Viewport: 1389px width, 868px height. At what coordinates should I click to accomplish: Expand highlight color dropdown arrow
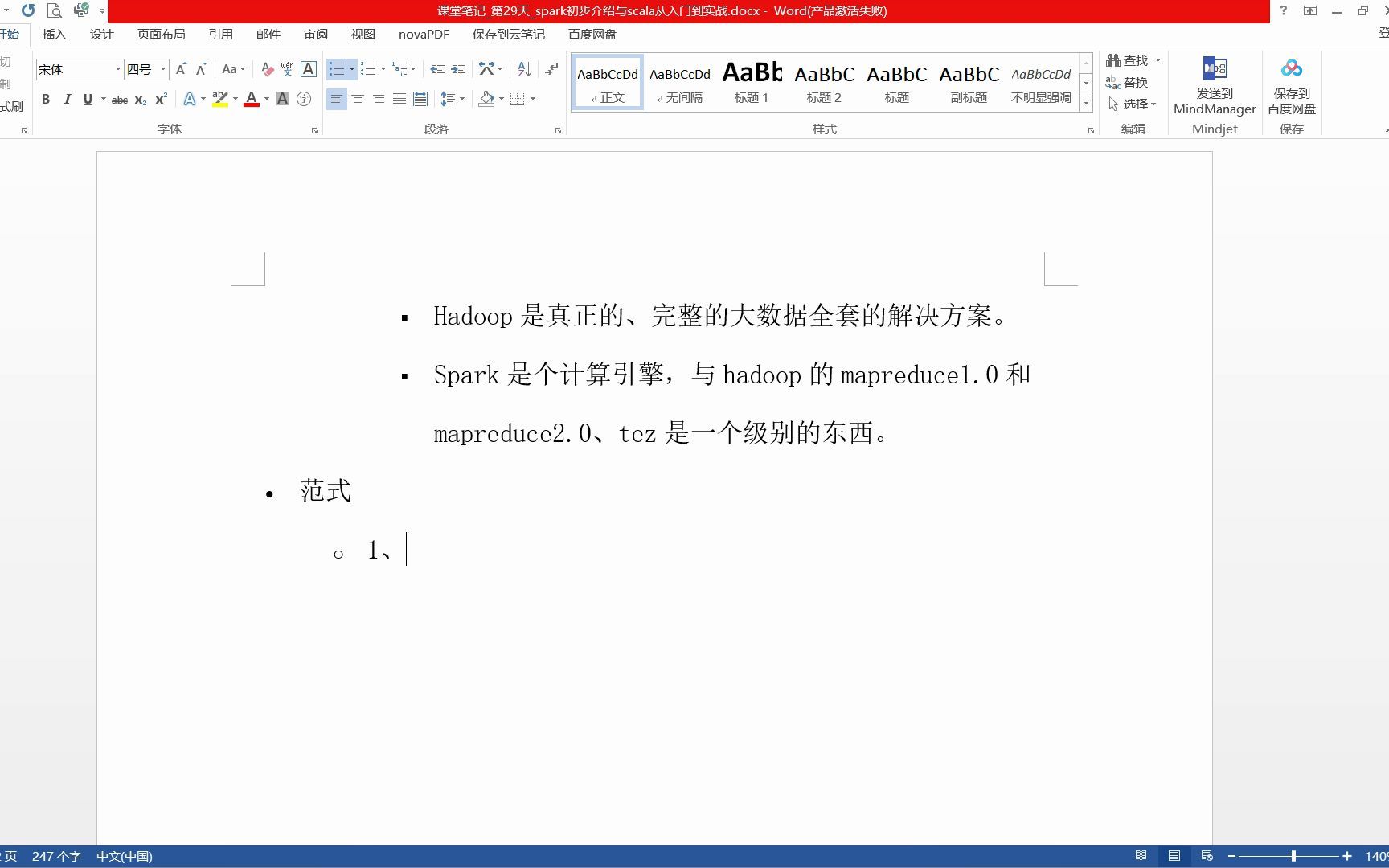tap(236, 99)
